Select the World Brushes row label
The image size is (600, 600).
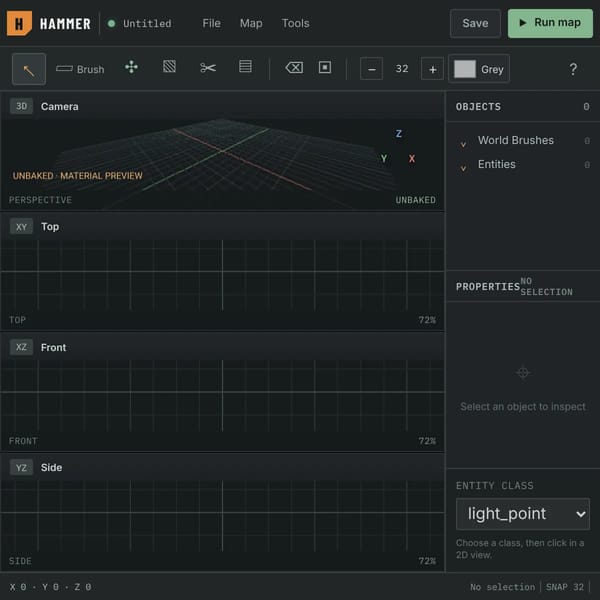click(x=515, y=140)
